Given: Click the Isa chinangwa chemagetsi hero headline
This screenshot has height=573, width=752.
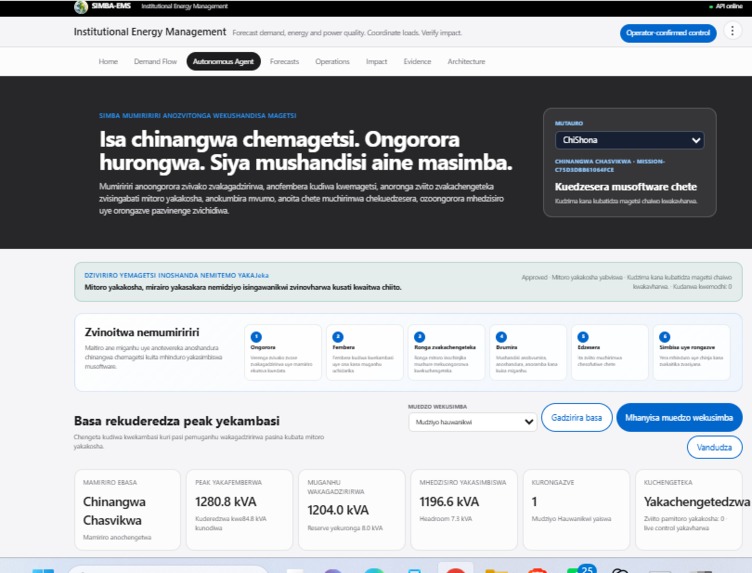Looking at the screenshot, I should (x=306, y=151).
